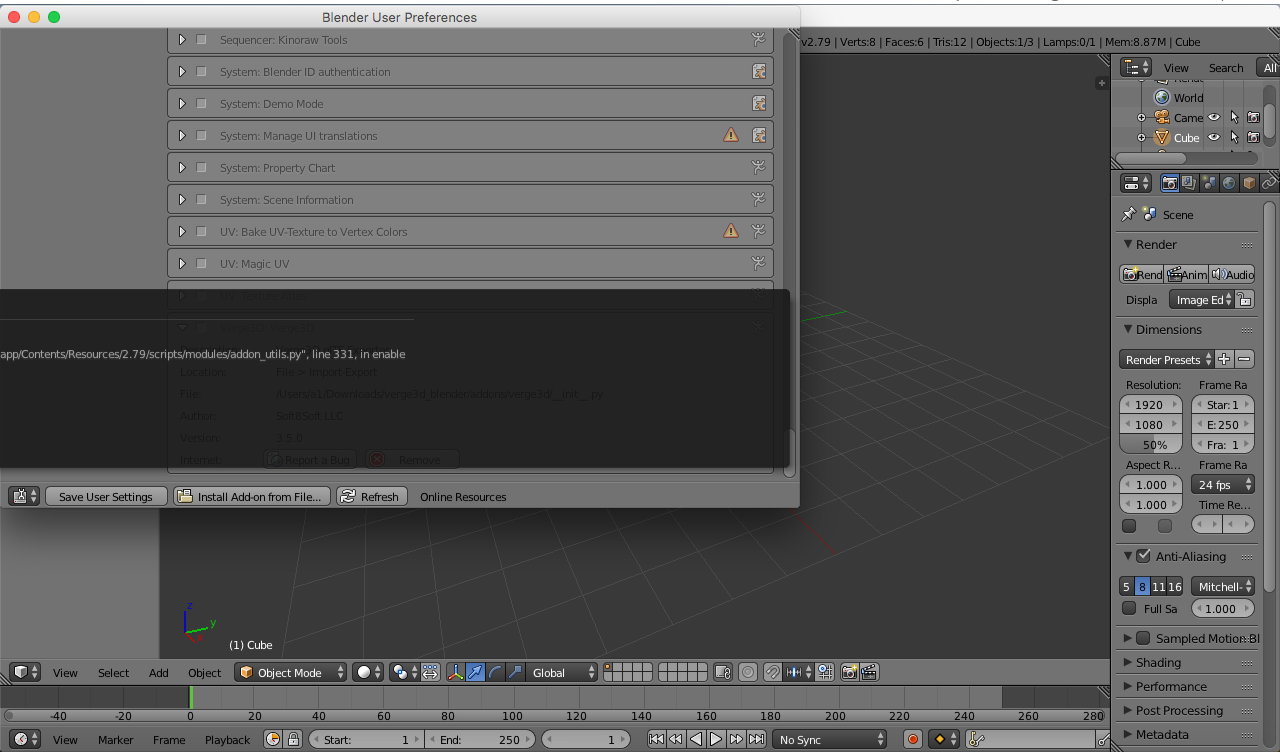Viewport: 1280px width, 752px height.
Task: Expand the Performance panel
Action: [1128, 686]
